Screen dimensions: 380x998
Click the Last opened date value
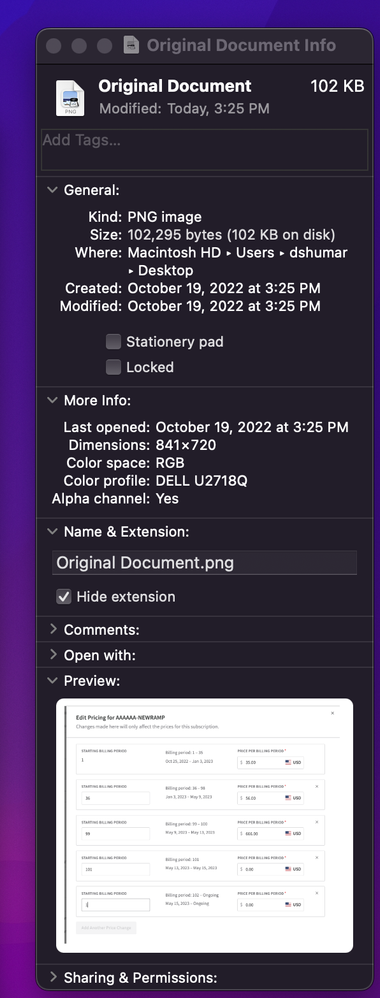[x=252, y=427]
